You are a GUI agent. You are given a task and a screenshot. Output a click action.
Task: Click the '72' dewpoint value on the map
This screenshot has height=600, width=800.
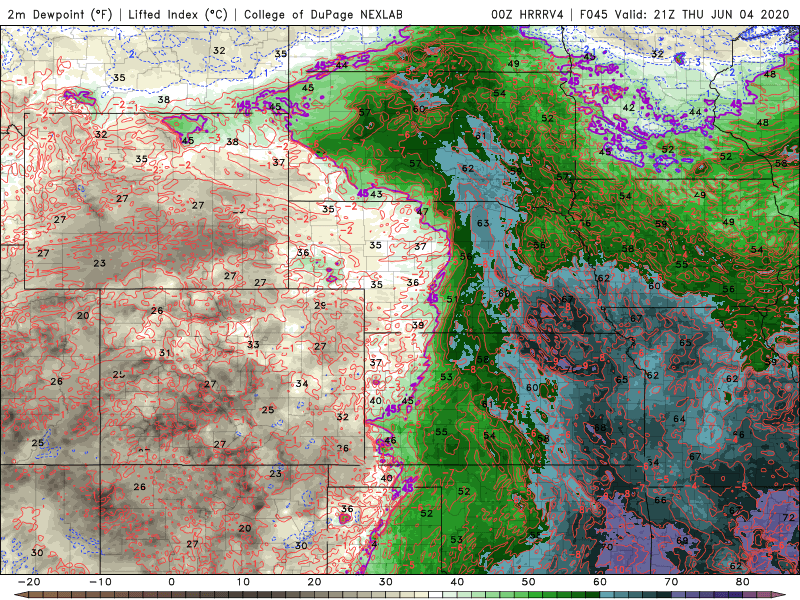pos(788,518)
